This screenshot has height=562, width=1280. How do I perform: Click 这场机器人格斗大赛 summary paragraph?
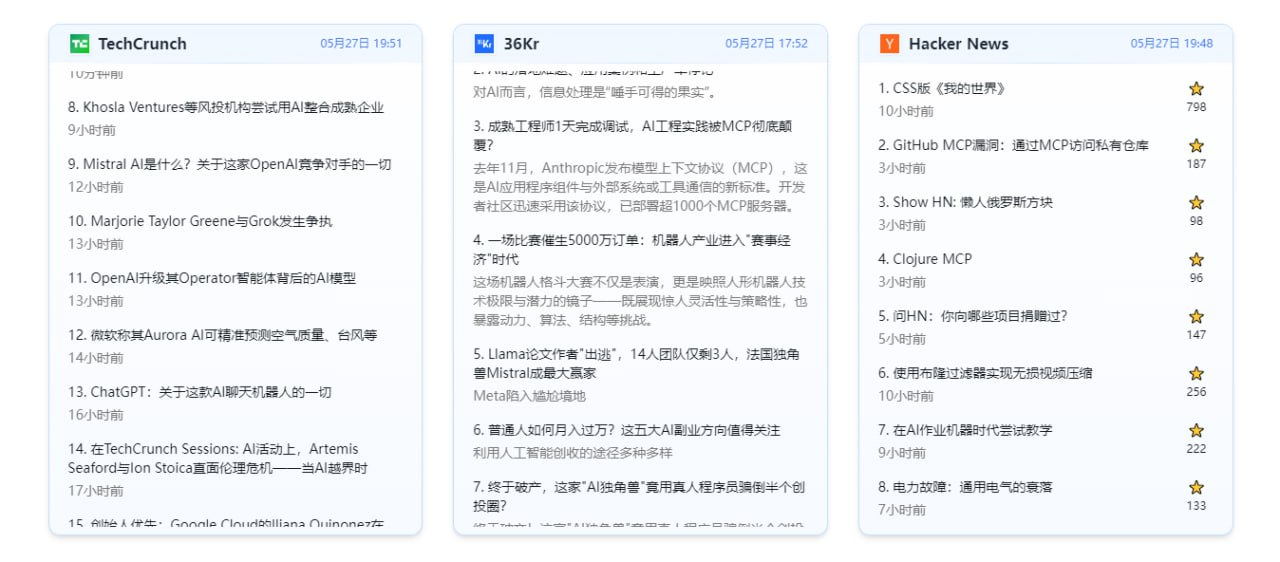coord(640,301)
